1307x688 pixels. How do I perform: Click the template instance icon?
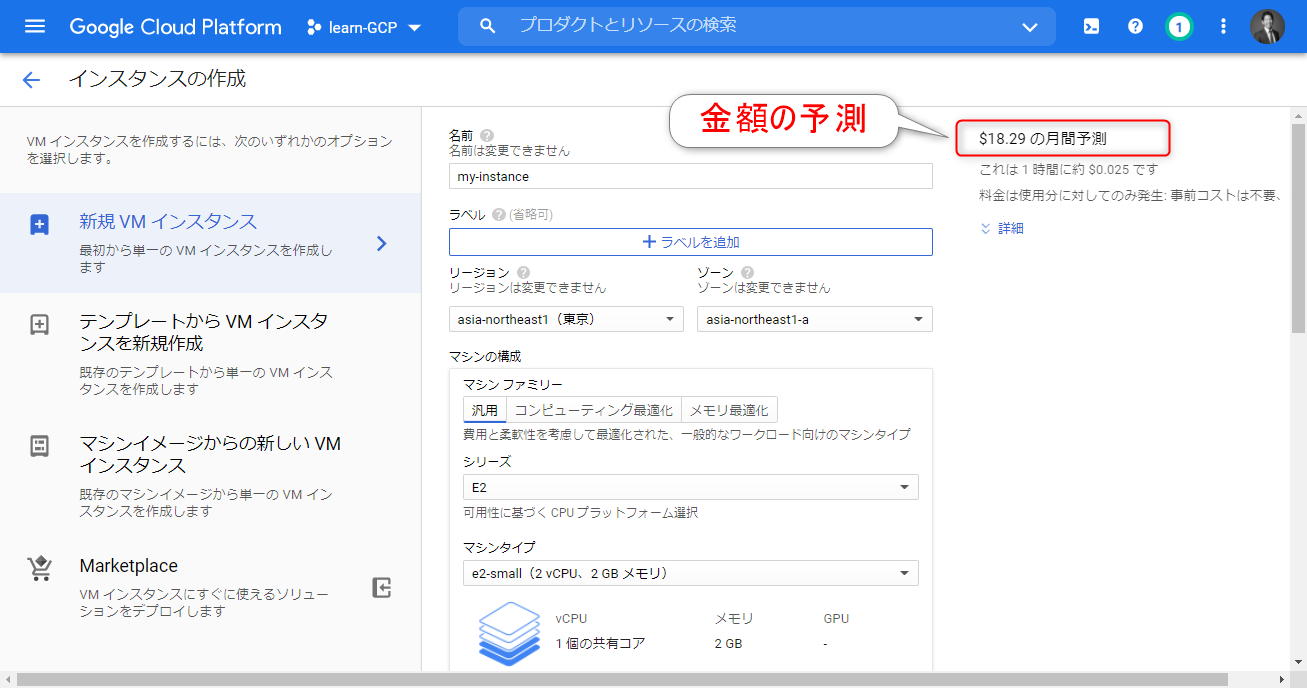[x=39, y=324]
